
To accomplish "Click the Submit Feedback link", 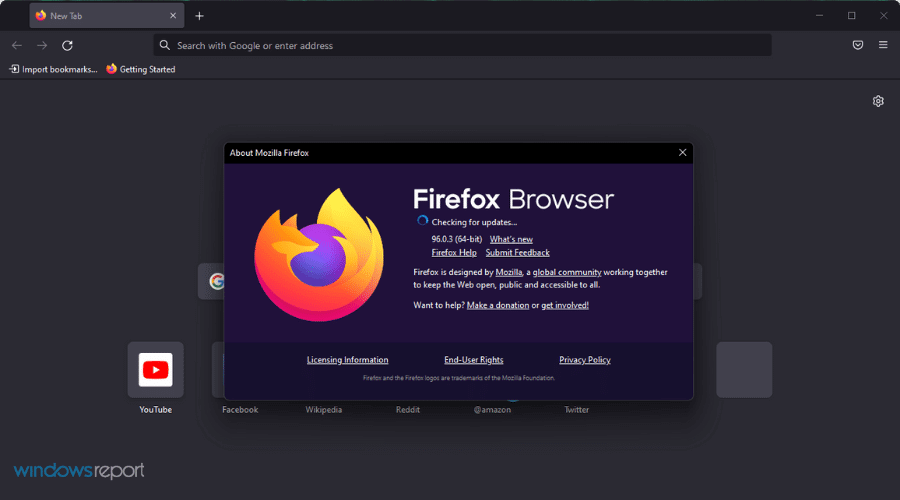I will click(x=517, y=253).
